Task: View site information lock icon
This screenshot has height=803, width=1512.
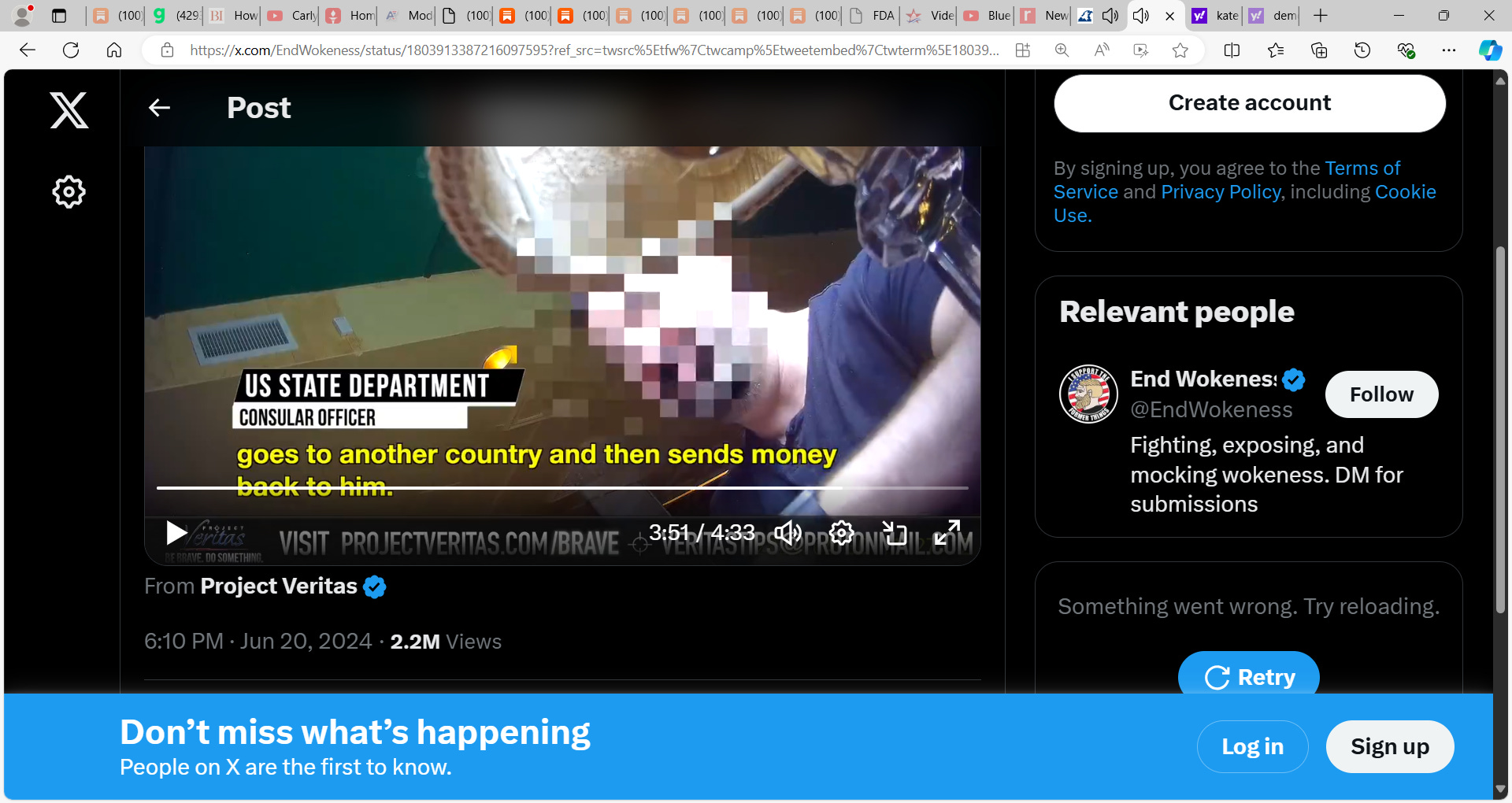Action: pyautogui.click(x=167, y=50)
